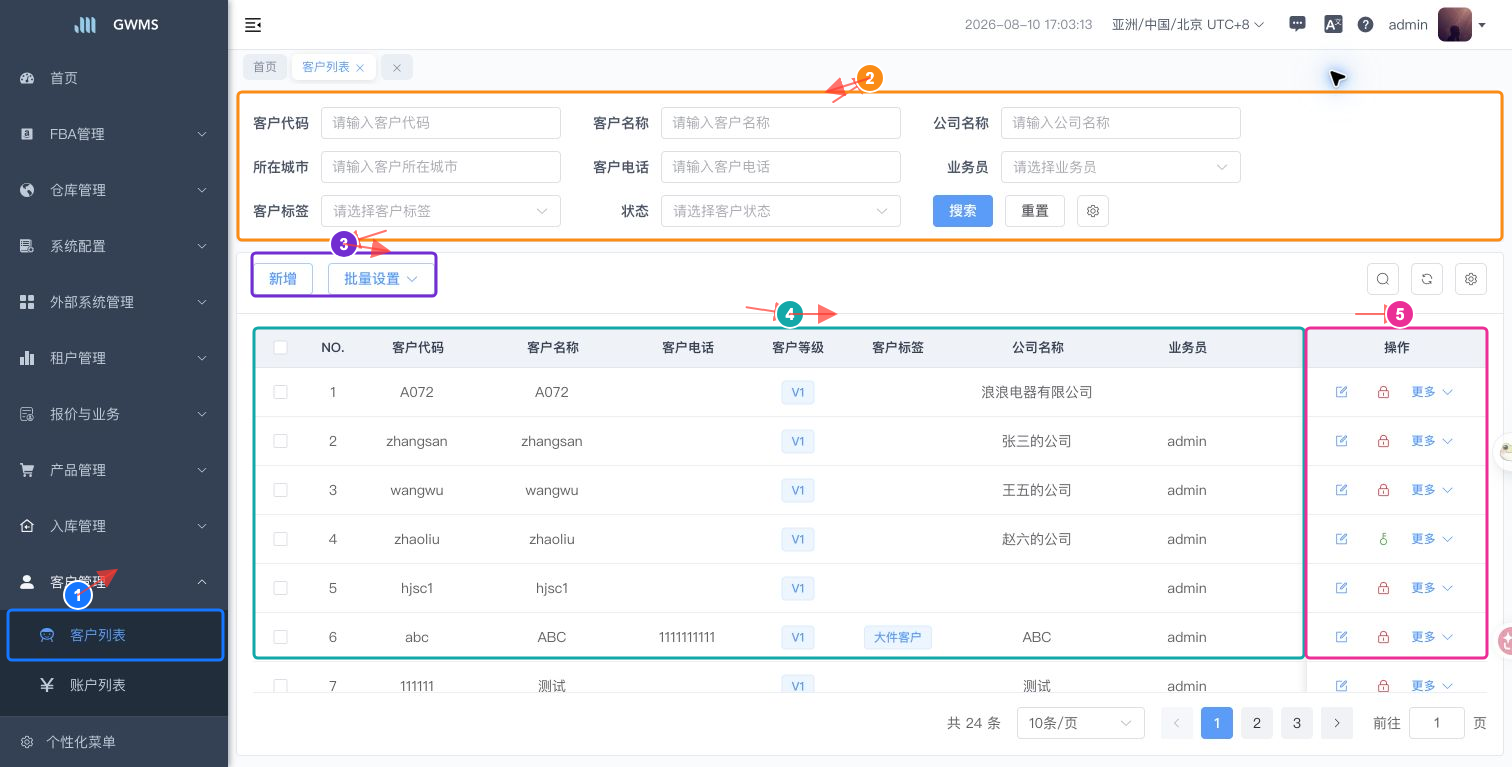Focus the 客户名称 input field

pos(781,123)
